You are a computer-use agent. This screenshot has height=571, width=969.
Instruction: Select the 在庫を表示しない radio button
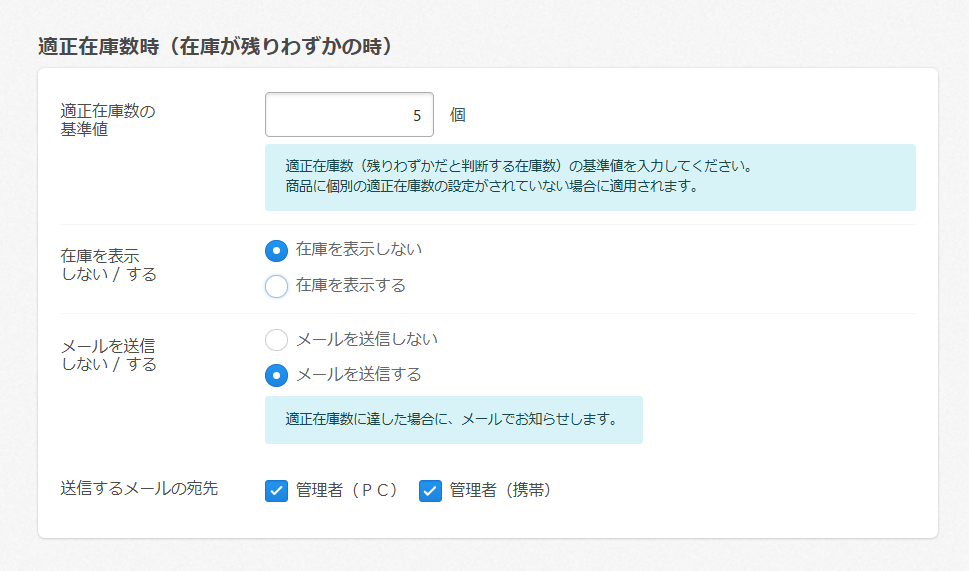pyautogui.click(x=277, y=250)
